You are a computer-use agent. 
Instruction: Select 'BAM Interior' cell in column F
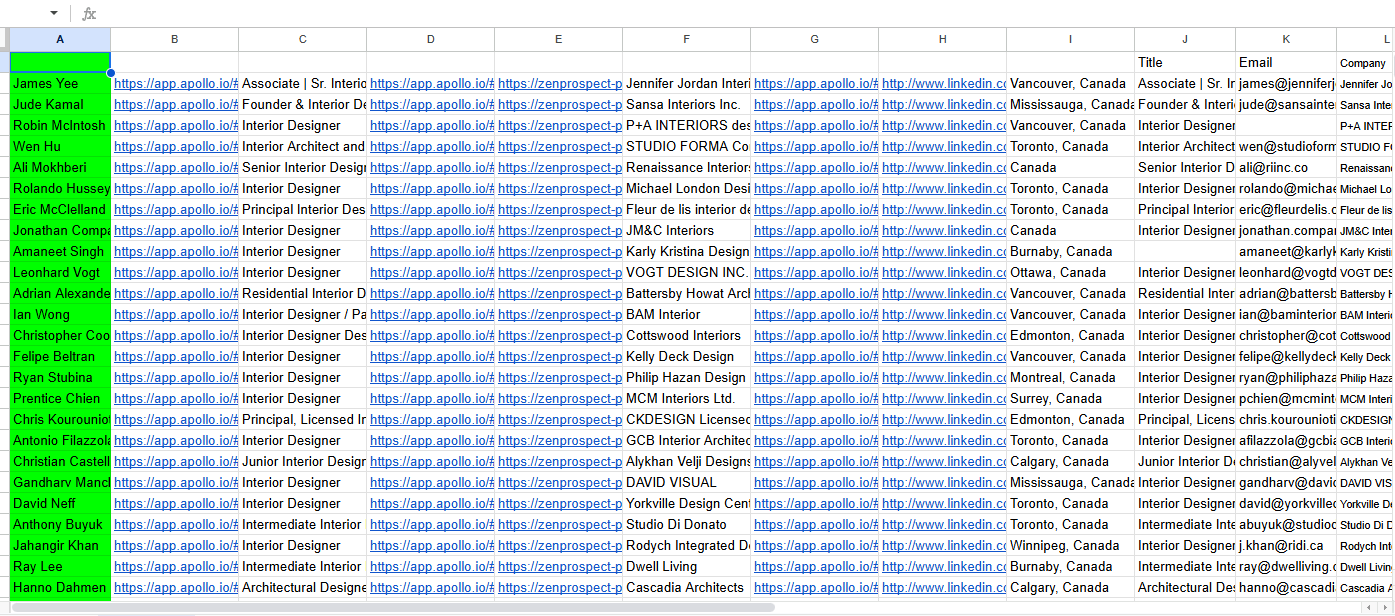tap(686, 314)
